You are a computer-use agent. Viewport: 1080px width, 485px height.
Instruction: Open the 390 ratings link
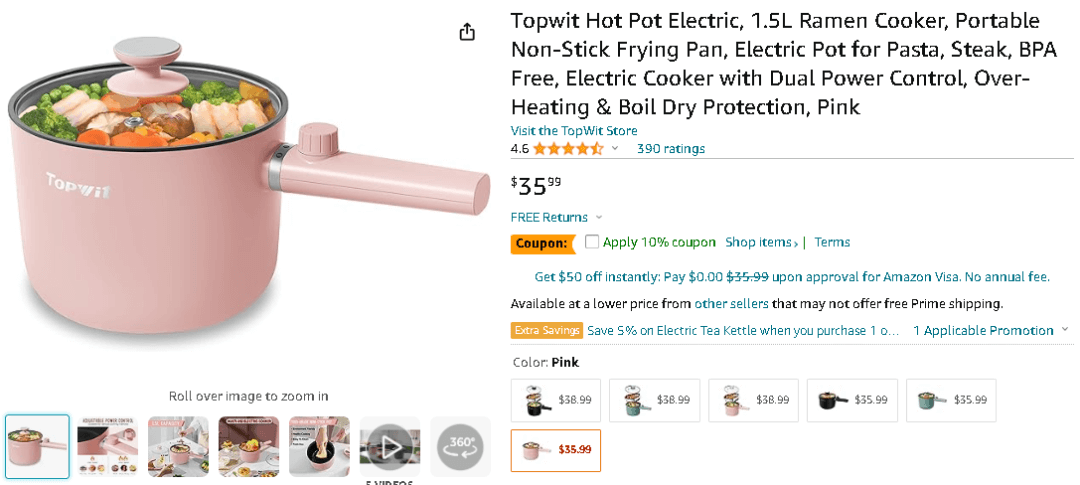tap(670, 149)
